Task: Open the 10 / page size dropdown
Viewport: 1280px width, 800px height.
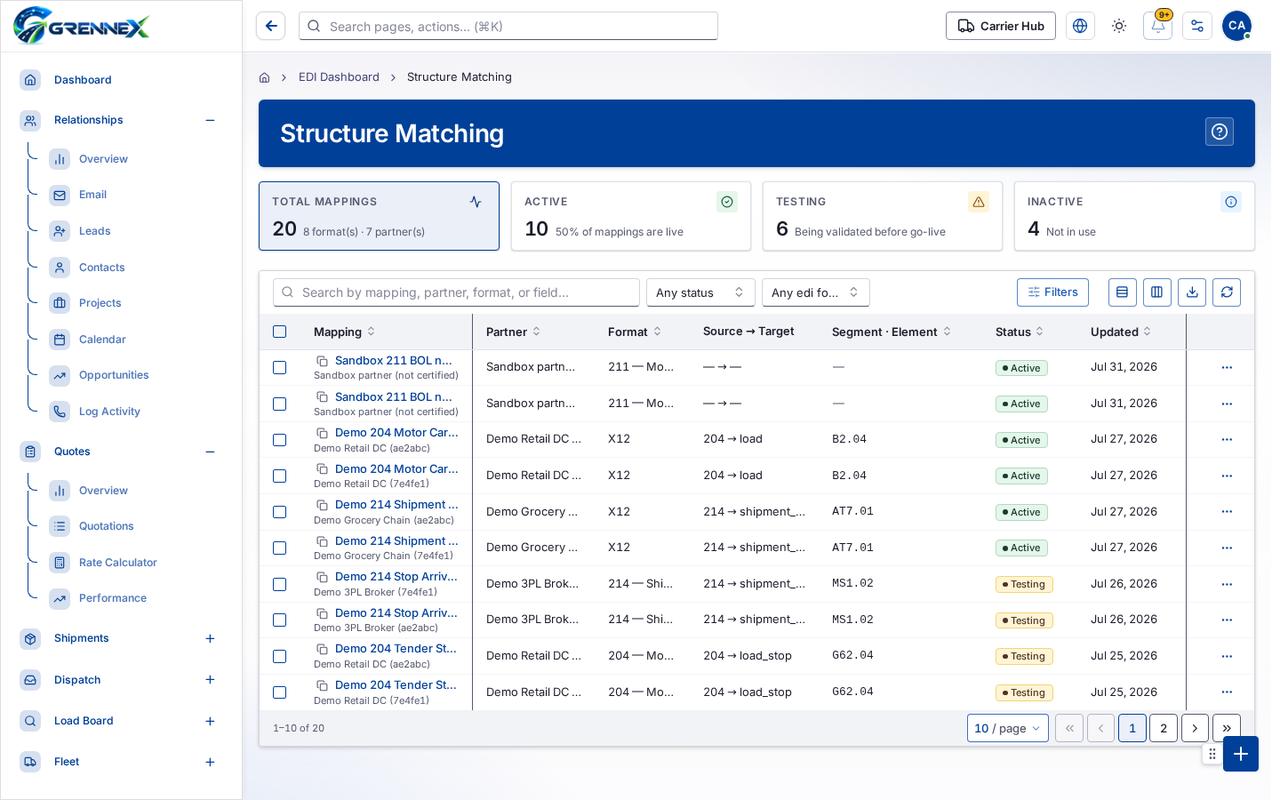Action: (1008, 728)
